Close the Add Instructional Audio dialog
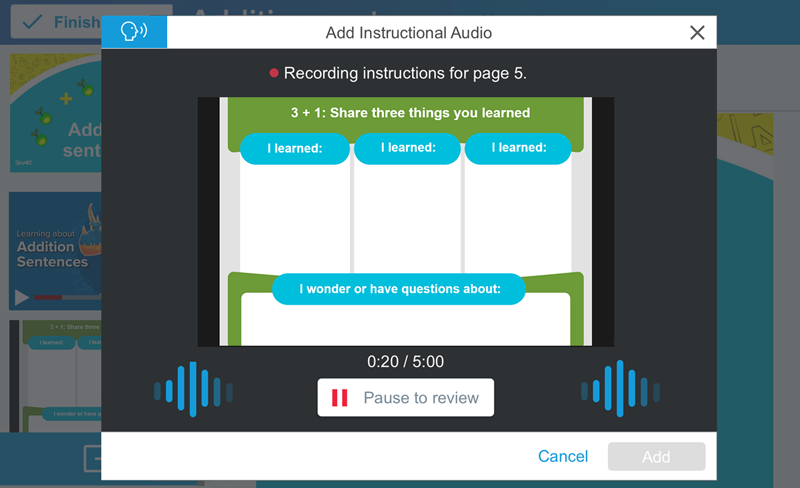 (697, 33)
